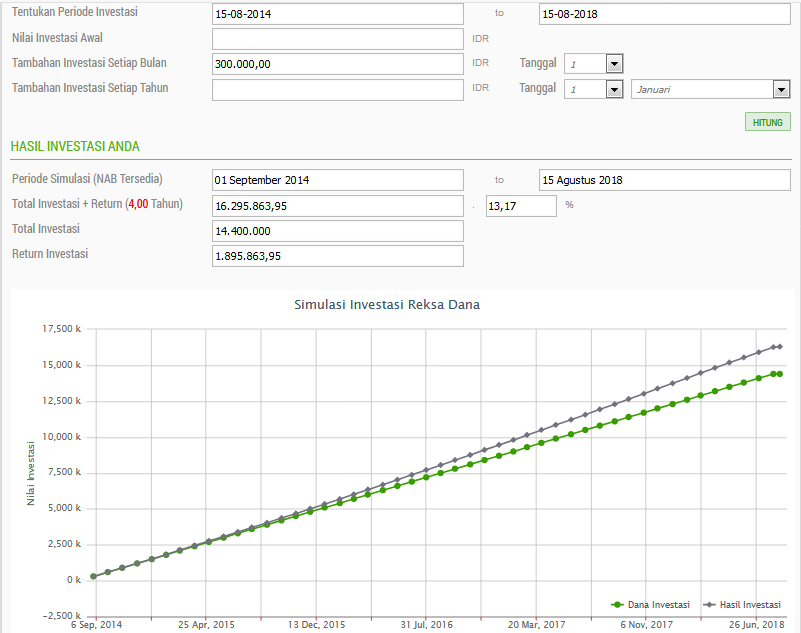Image resolution: width=801 pixels, height=633 pixels.
Task: Toggle Dana Investasi series in chart legend
Action: click(x=650, y=605)
